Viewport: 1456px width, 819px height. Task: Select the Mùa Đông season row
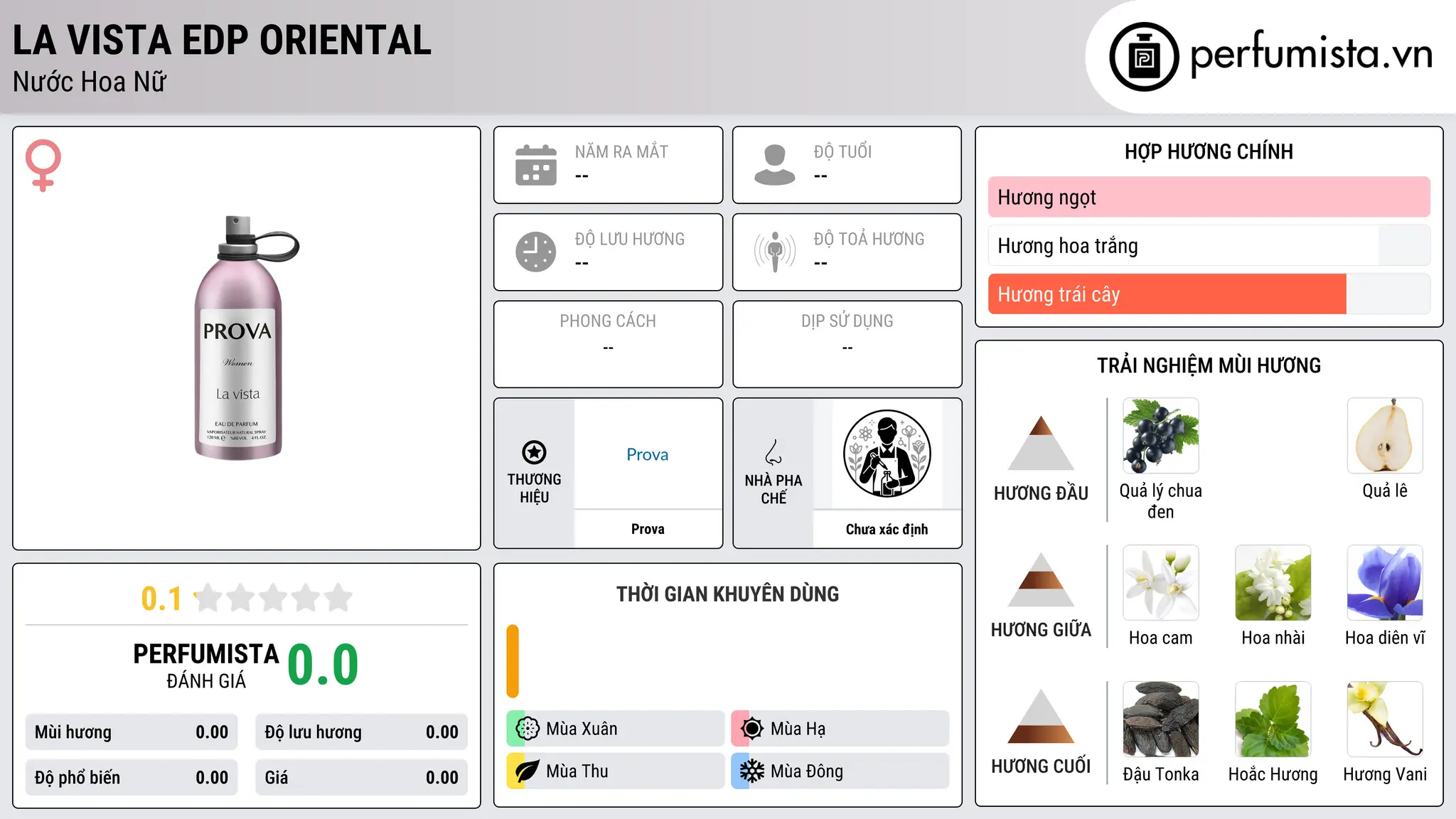(x=840, y=771)
